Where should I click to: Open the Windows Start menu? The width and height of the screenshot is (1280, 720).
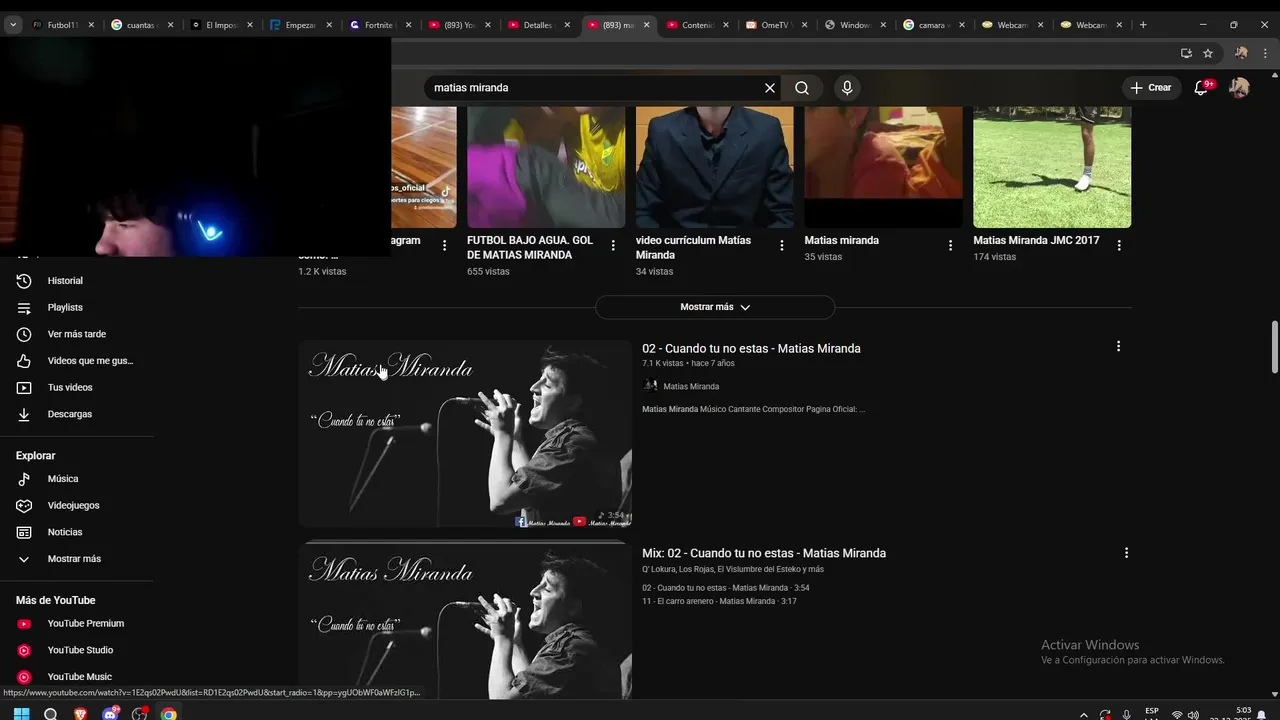click(21, 714)
